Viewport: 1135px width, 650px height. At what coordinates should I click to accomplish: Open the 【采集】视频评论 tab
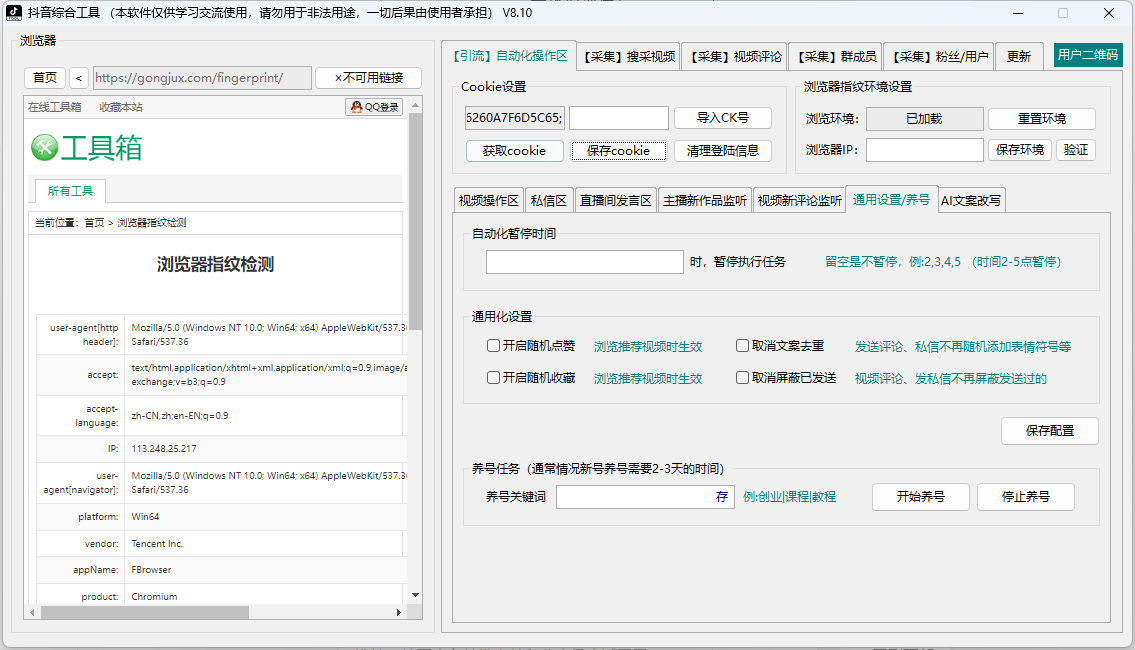(x=735, y=56)
